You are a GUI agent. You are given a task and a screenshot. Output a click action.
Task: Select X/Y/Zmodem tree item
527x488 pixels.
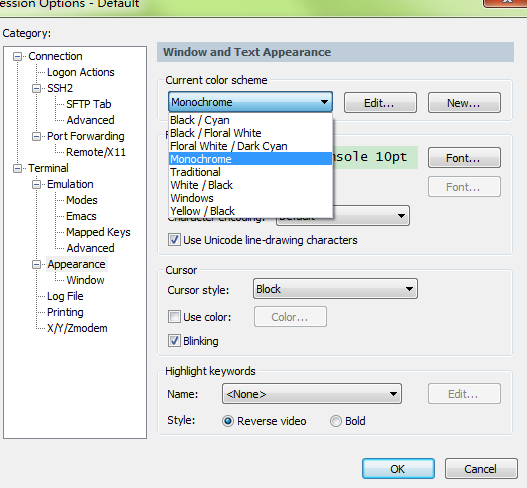[77, 328]
